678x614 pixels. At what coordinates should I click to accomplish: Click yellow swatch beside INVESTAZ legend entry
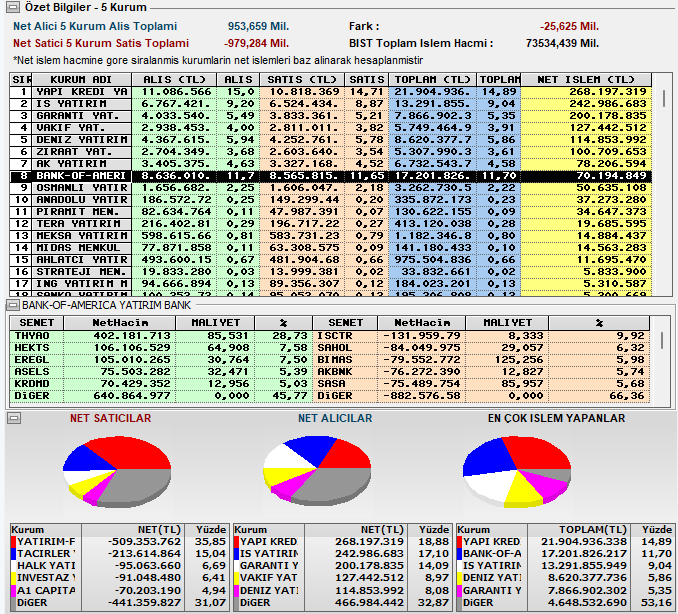[13, 578]
